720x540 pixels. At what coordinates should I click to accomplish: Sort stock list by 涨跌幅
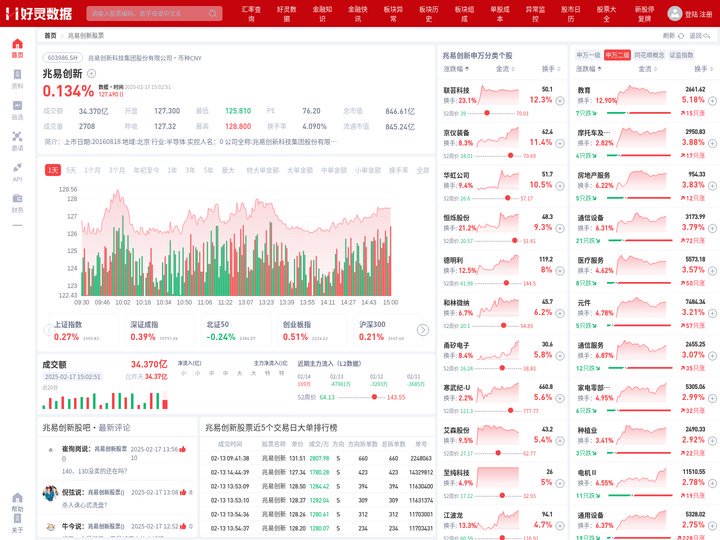(x=456, y=69)
